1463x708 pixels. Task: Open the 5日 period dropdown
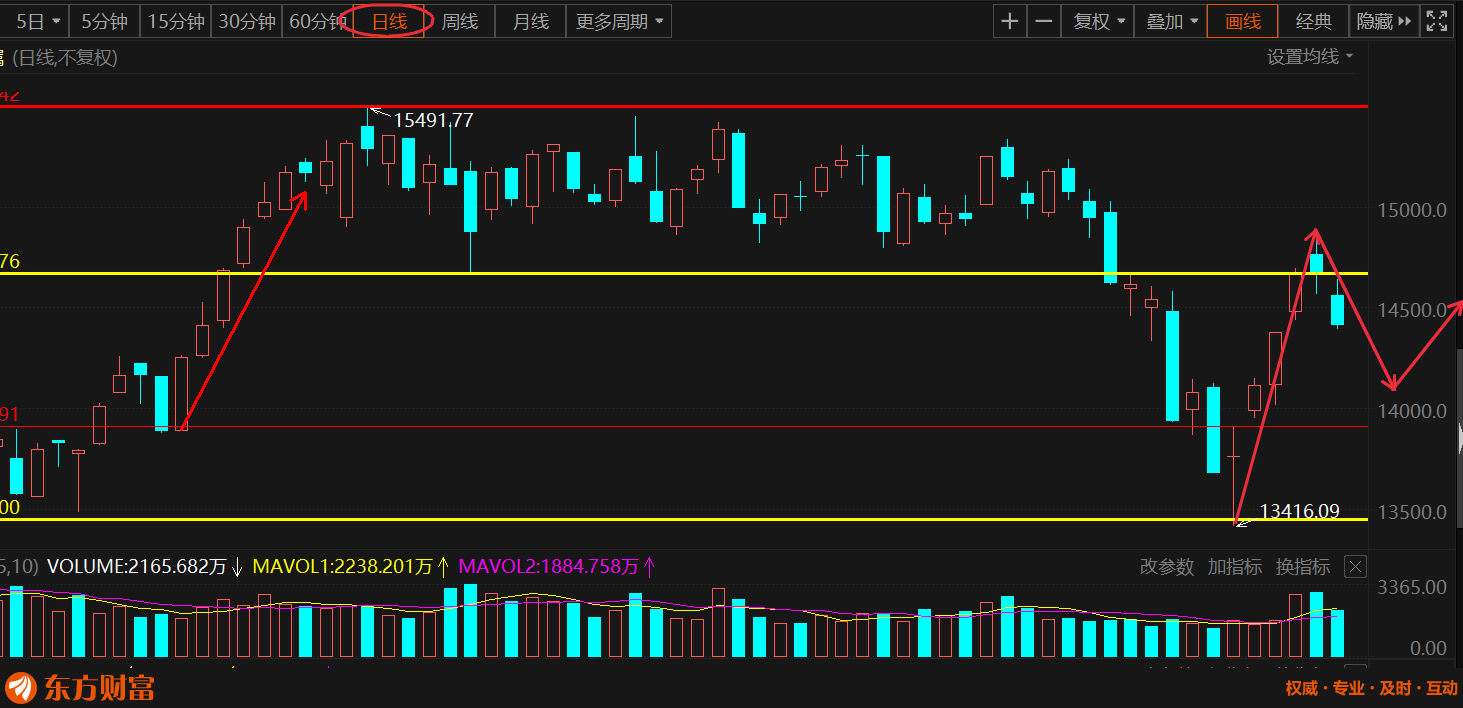37,21
